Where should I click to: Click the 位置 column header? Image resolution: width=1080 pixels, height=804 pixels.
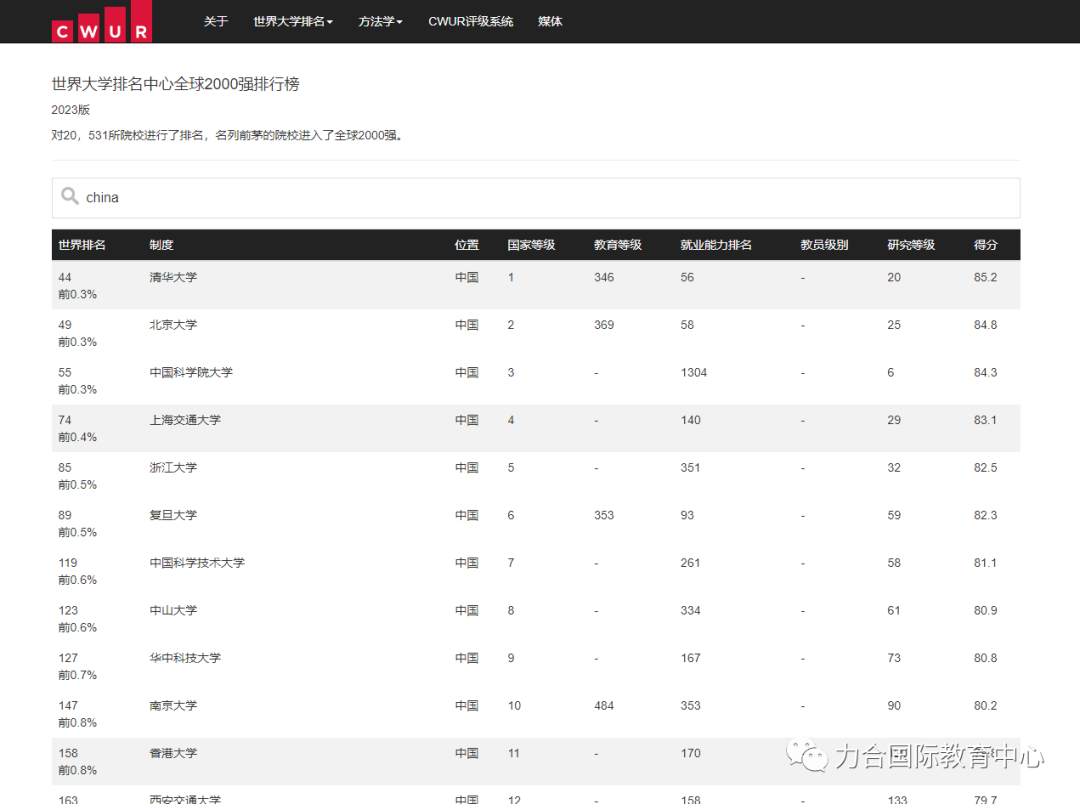(466, 245)
